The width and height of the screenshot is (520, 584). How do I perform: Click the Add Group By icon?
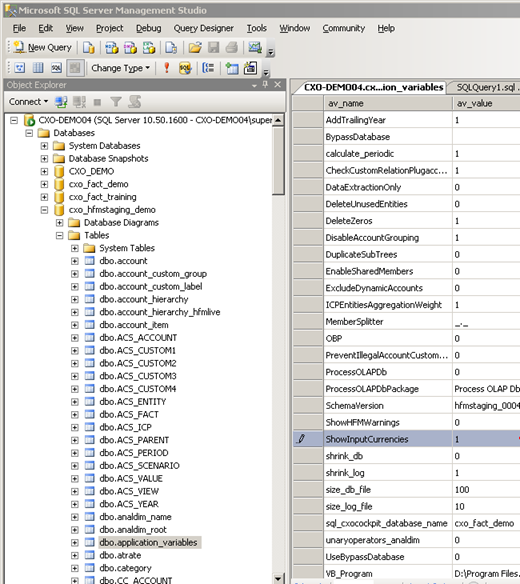coord(208,68)
